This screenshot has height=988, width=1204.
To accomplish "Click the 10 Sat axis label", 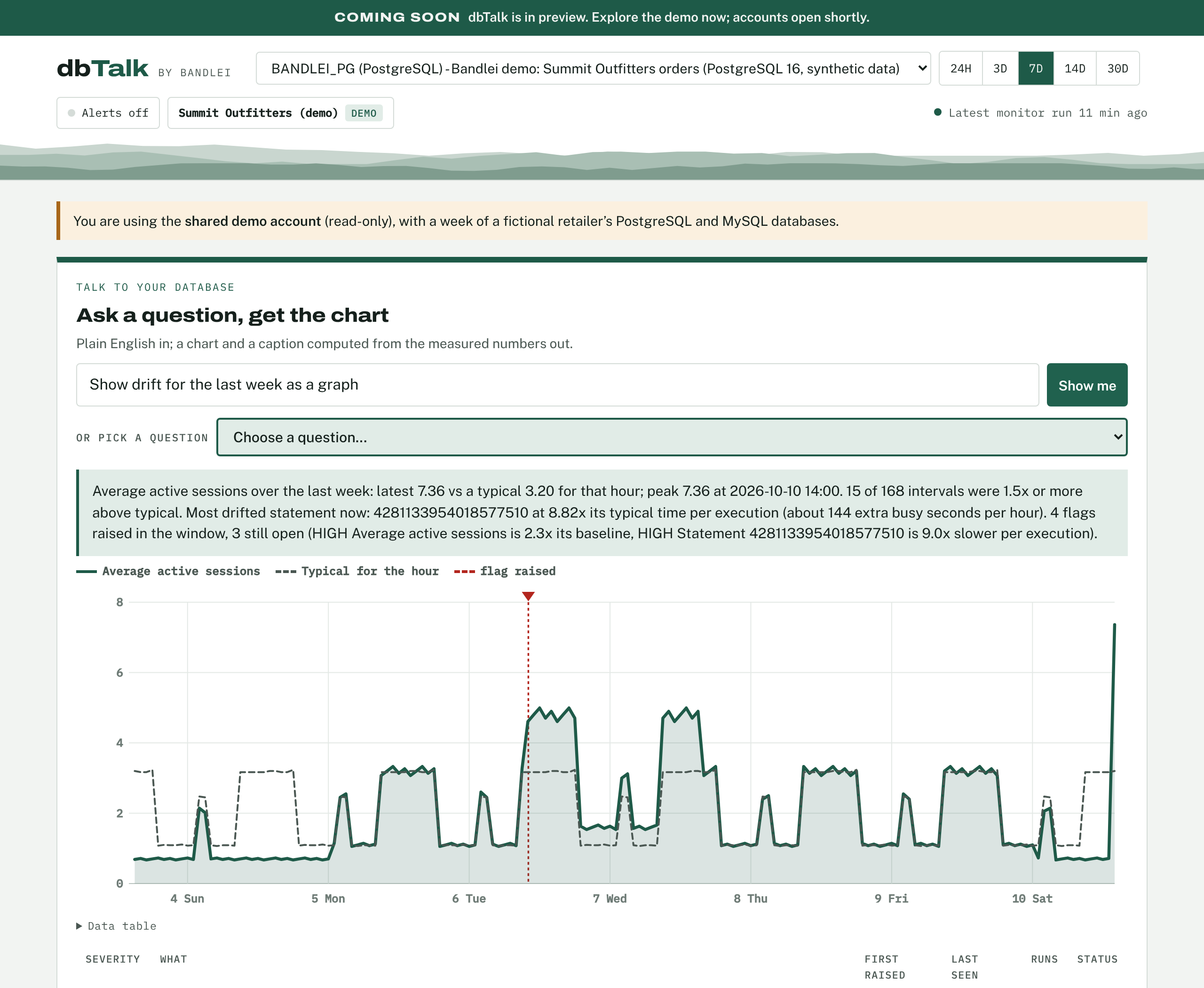I will (x=1031, y=898).
